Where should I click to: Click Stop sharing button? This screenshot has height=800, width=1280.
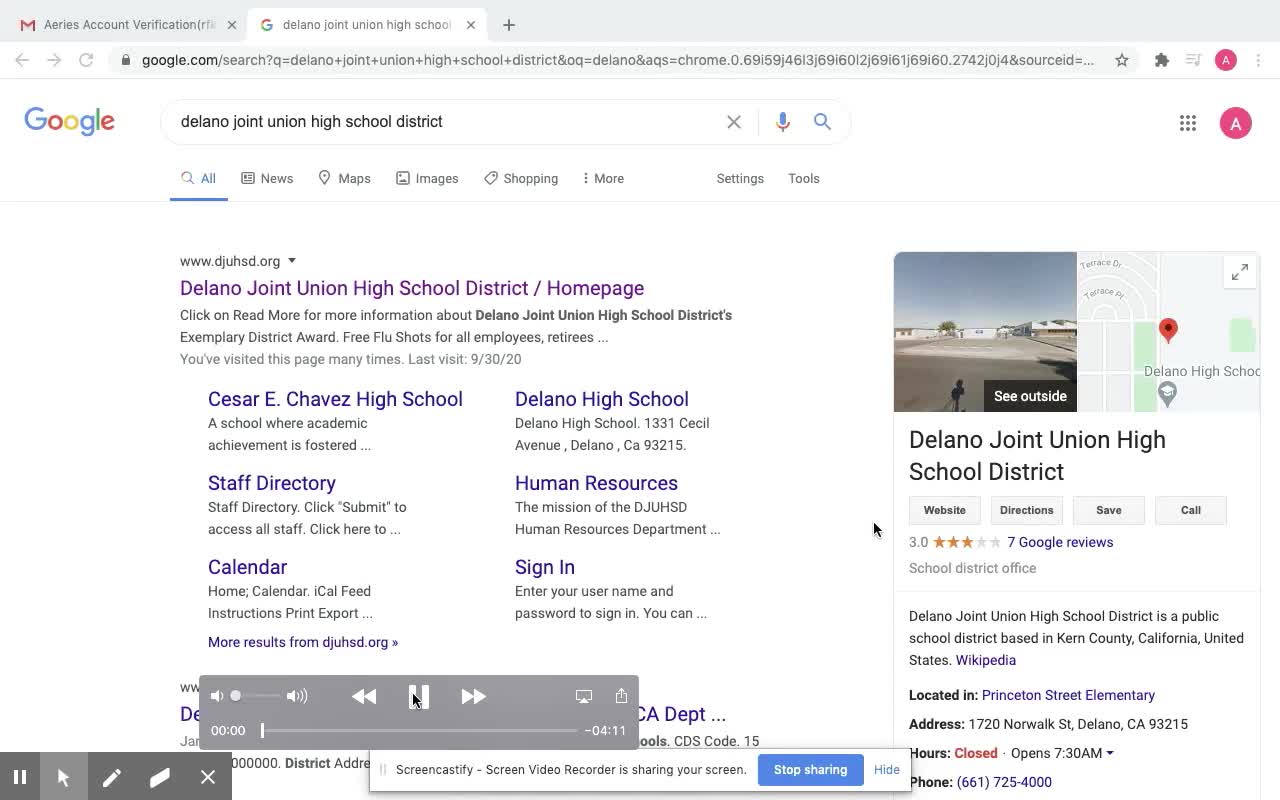pyautogui.click(x=810, y=770)
